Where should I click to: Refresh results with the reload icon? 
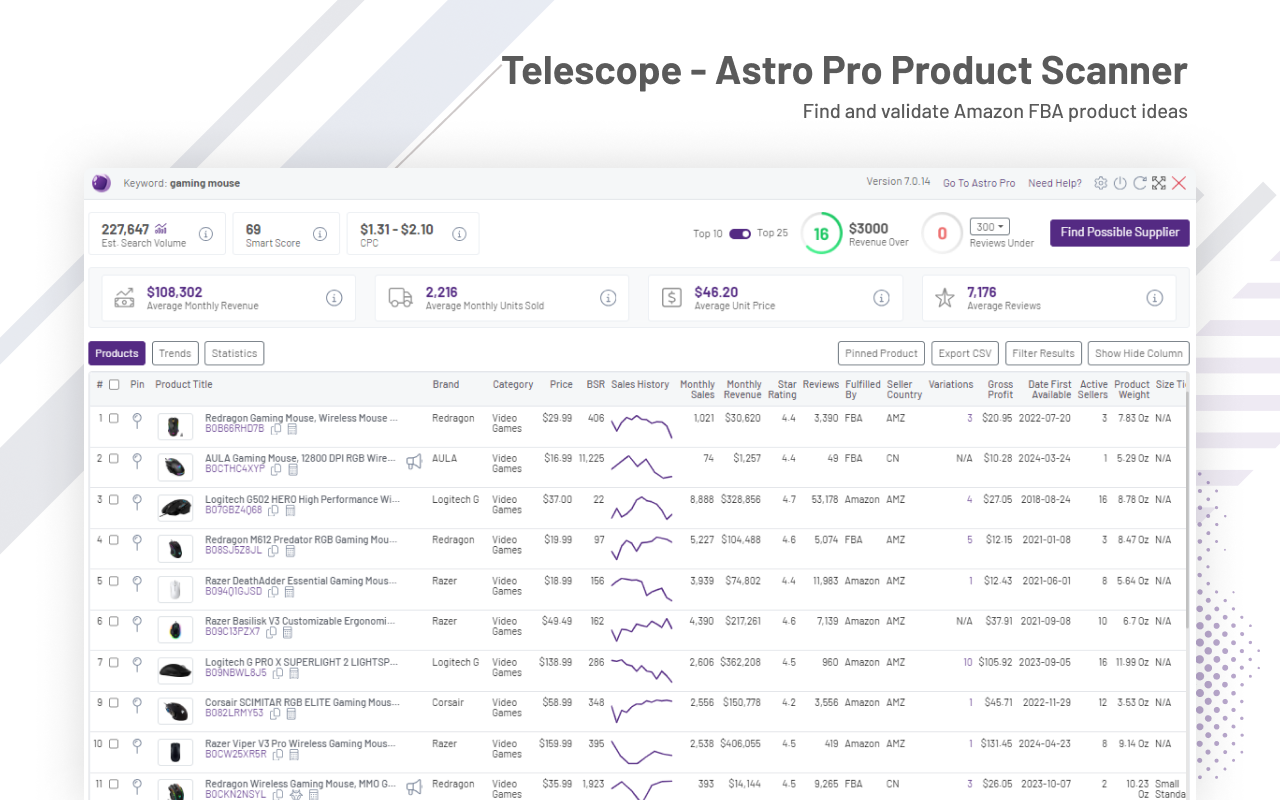(x=1140, y=183)
